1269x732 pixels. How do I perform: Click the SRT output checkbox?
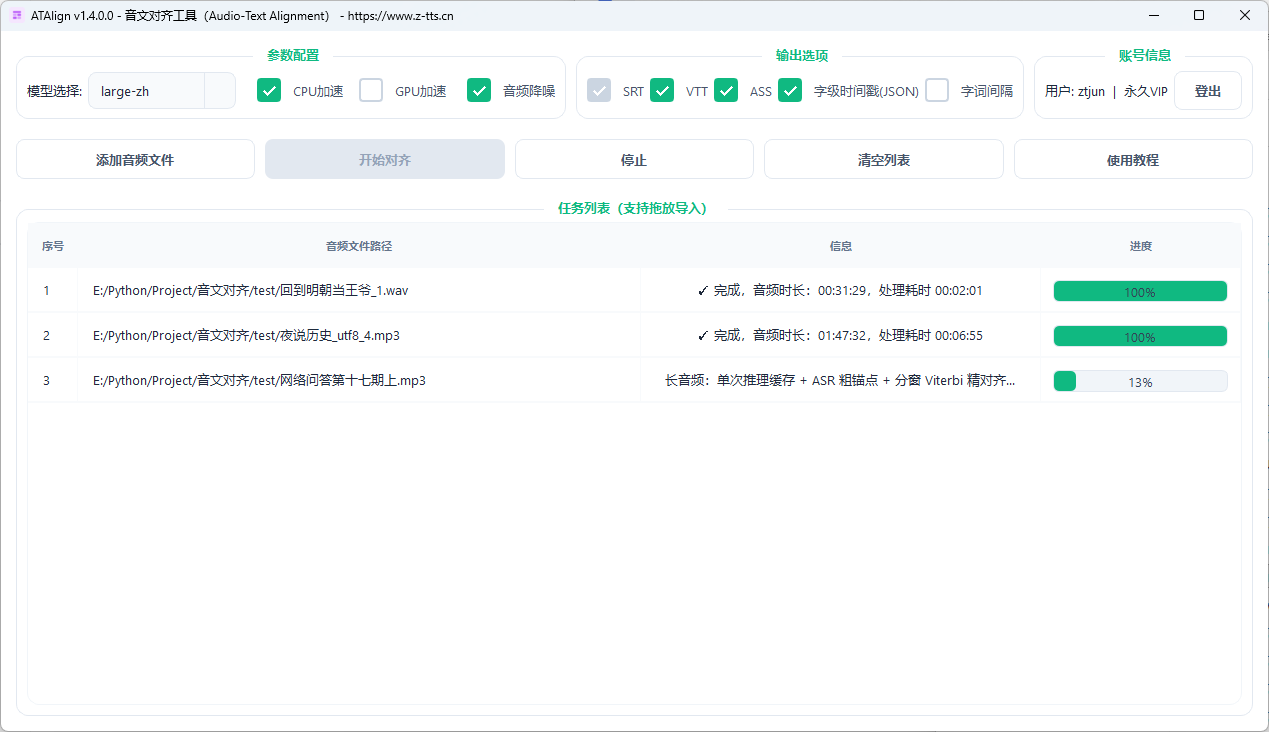coord(599,90)
